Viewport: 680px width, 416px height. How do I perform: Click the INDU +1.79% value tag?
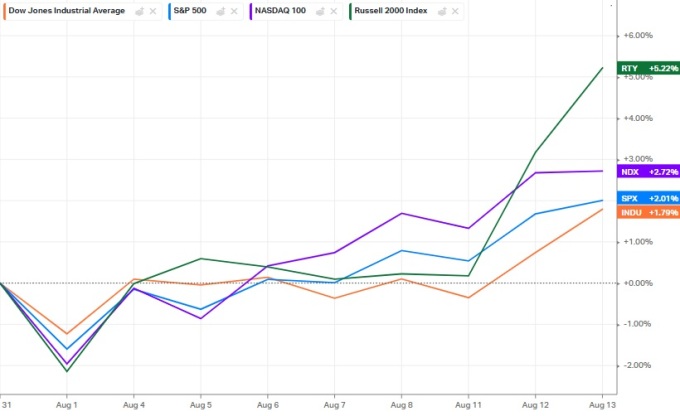648,212
